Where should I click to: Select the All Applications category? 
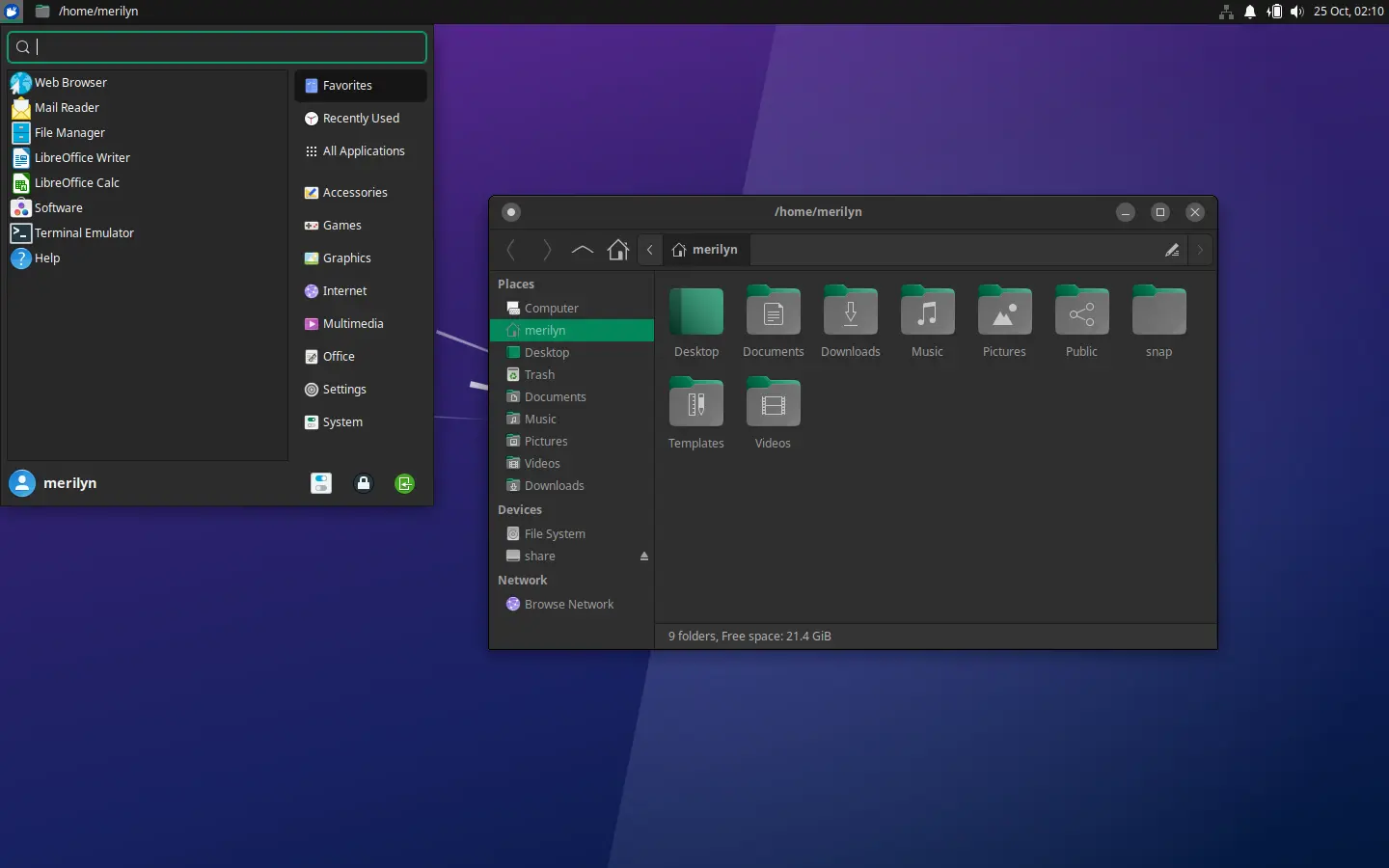[x=363, y=151]
